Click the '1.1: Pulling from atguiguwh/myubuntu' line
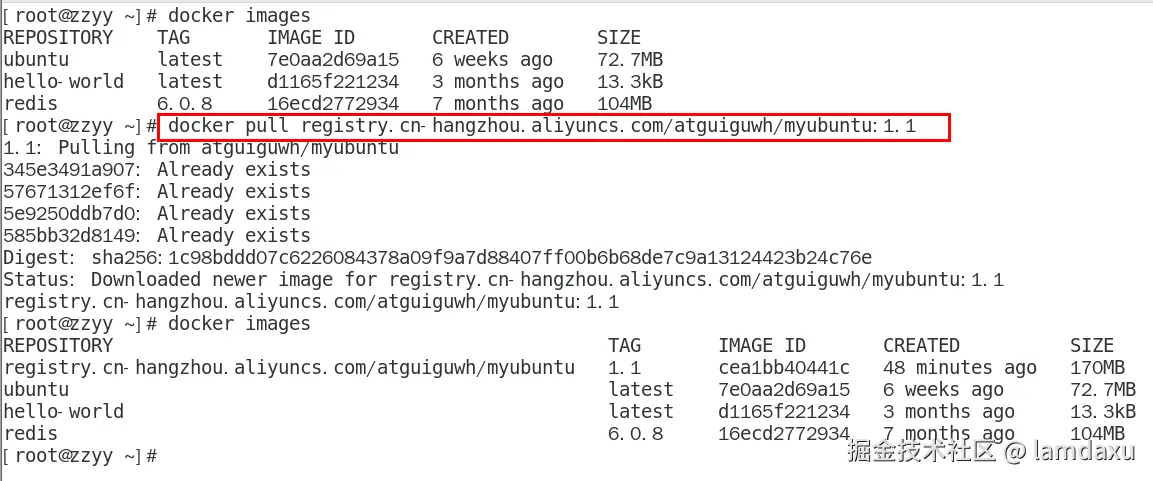The image size is (1153, 481). (201, 148)
